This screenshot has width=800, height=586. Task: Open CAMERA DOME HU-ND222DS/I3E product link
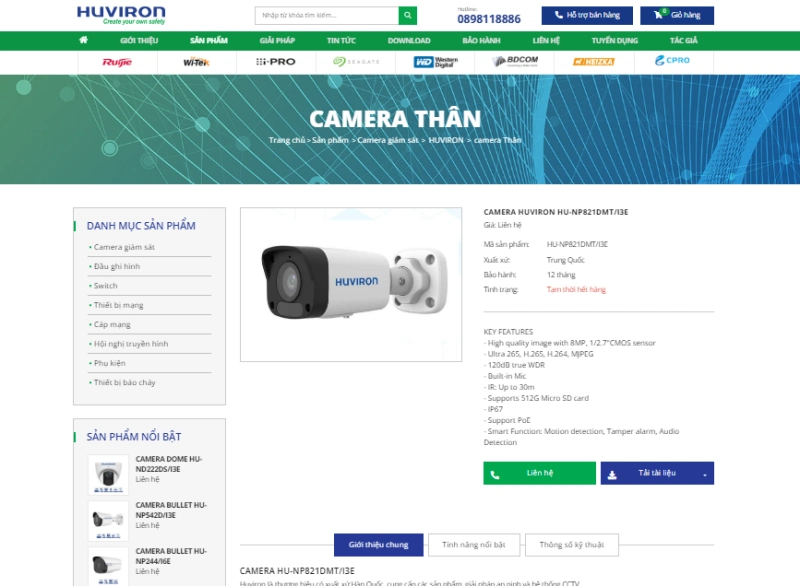pyautogui.click(x=169, y=464)
